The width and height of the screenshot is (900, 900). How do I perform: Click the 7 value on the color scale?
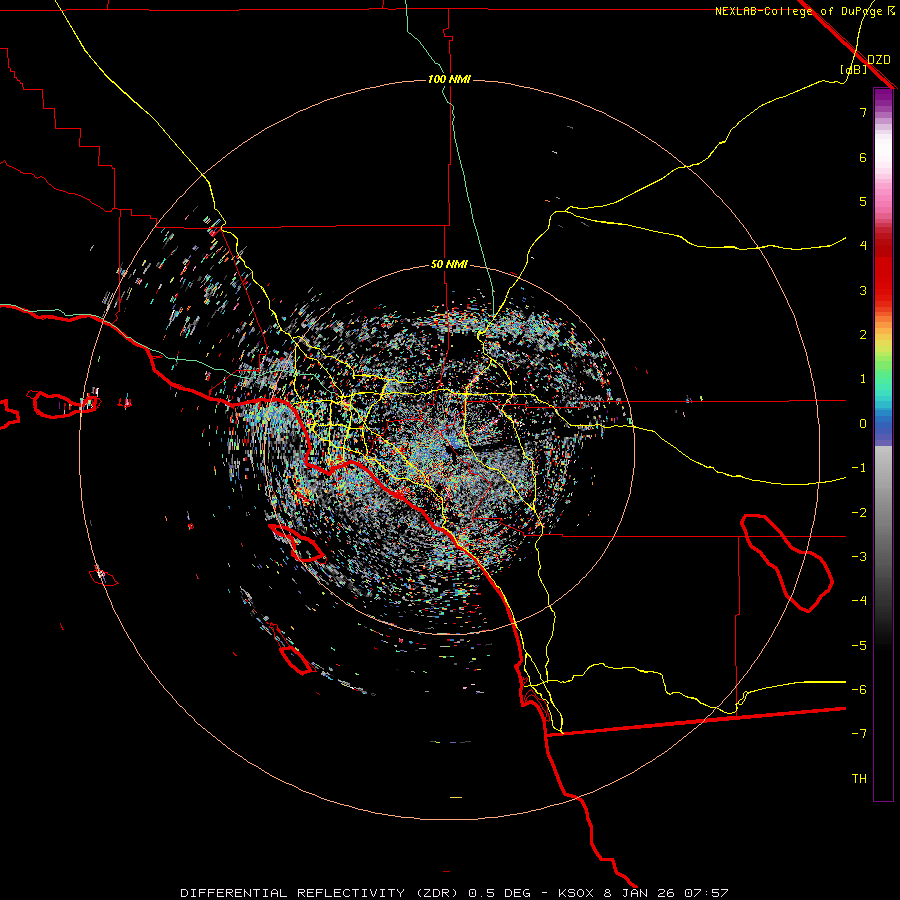(863, 112)
